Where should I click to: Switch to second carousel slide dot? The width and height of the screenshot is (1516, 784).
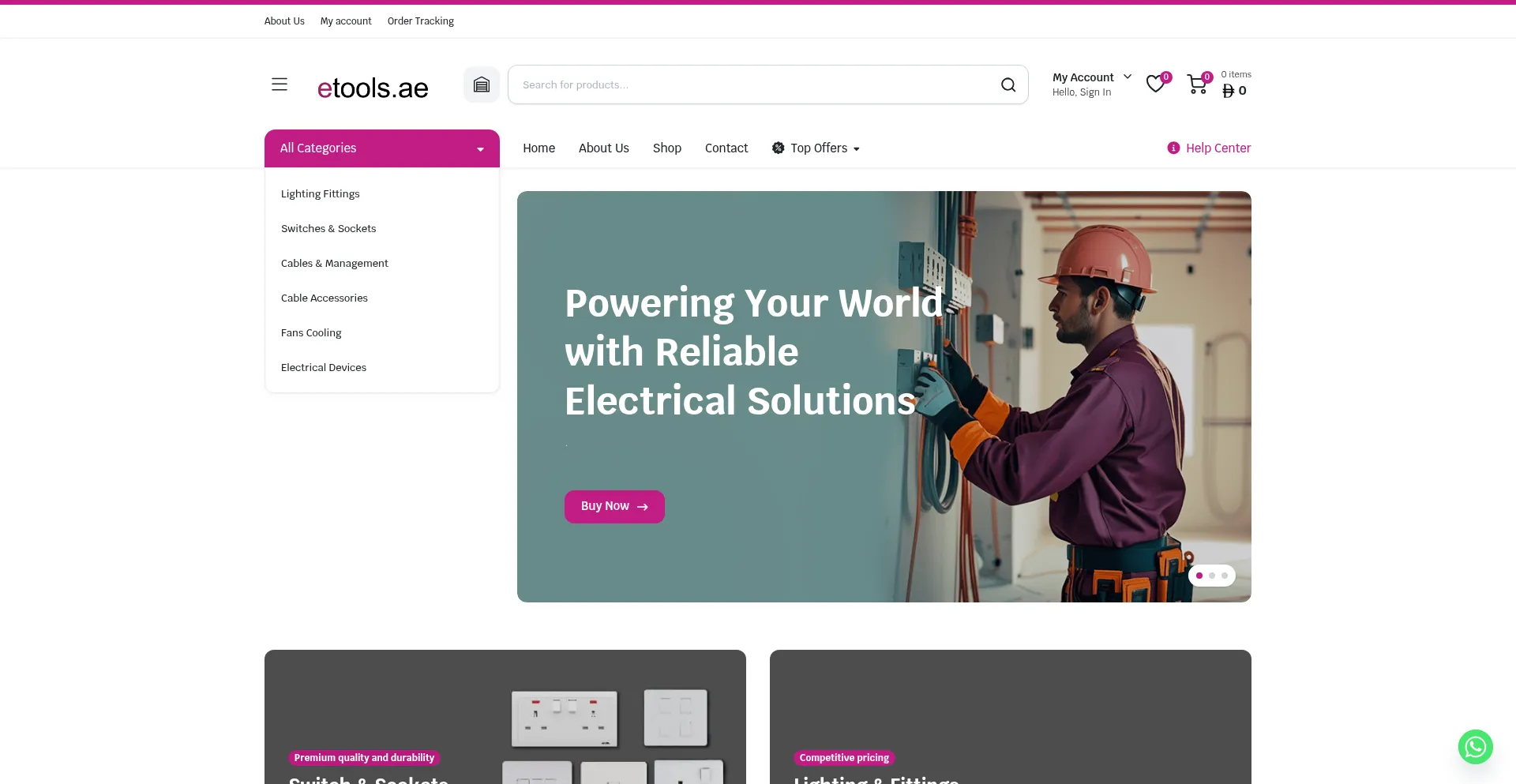(x=1212, y=576)
